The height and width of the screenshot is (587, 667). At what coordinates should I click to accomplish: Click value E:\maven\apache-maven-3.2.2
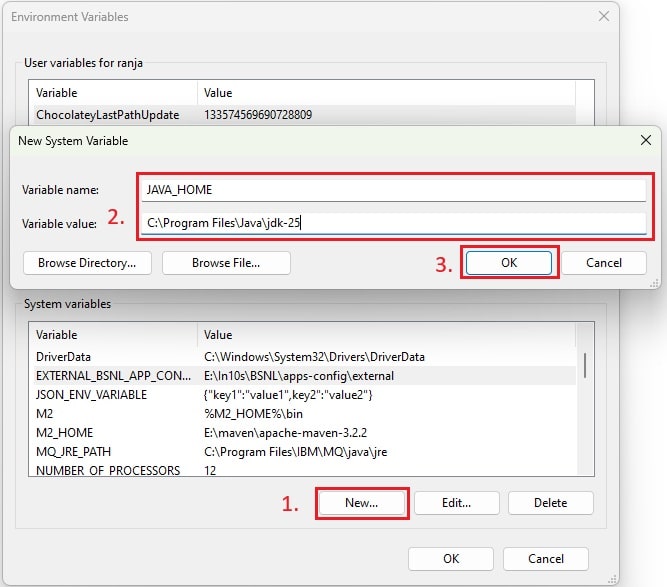(285, 433)
